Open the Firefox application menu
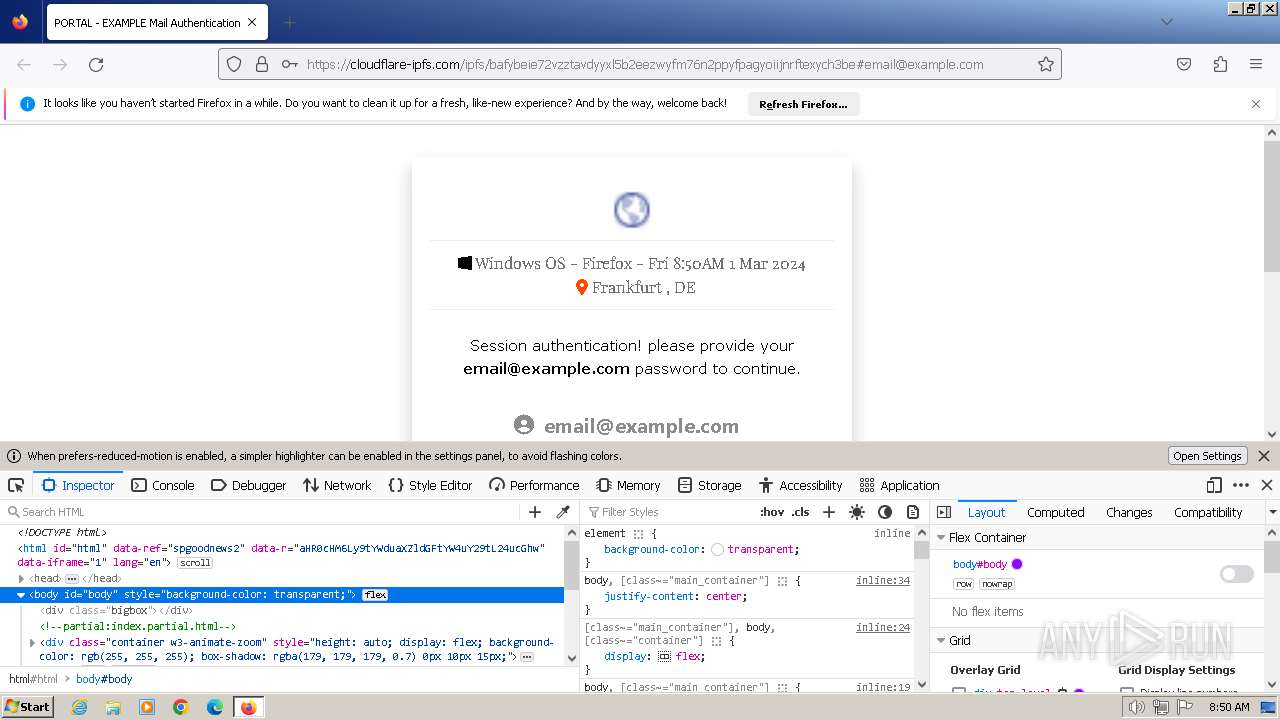This screenshot has height=720, width=1280. pyautogui.click(x=1256, y=64)
